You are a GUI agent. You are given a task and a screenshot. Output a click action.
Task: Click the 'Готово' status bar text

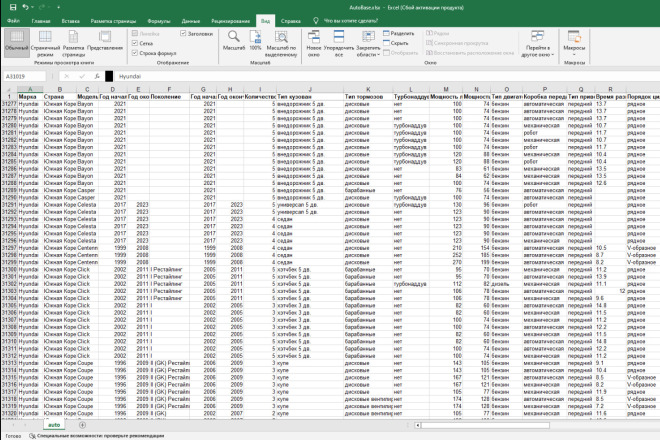(13, 436)
